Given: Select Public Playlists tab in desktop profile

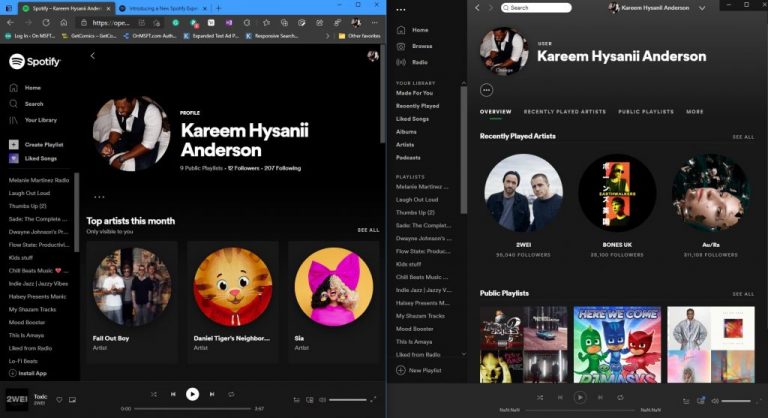Looking at the screenshot, I should (646, 112).
